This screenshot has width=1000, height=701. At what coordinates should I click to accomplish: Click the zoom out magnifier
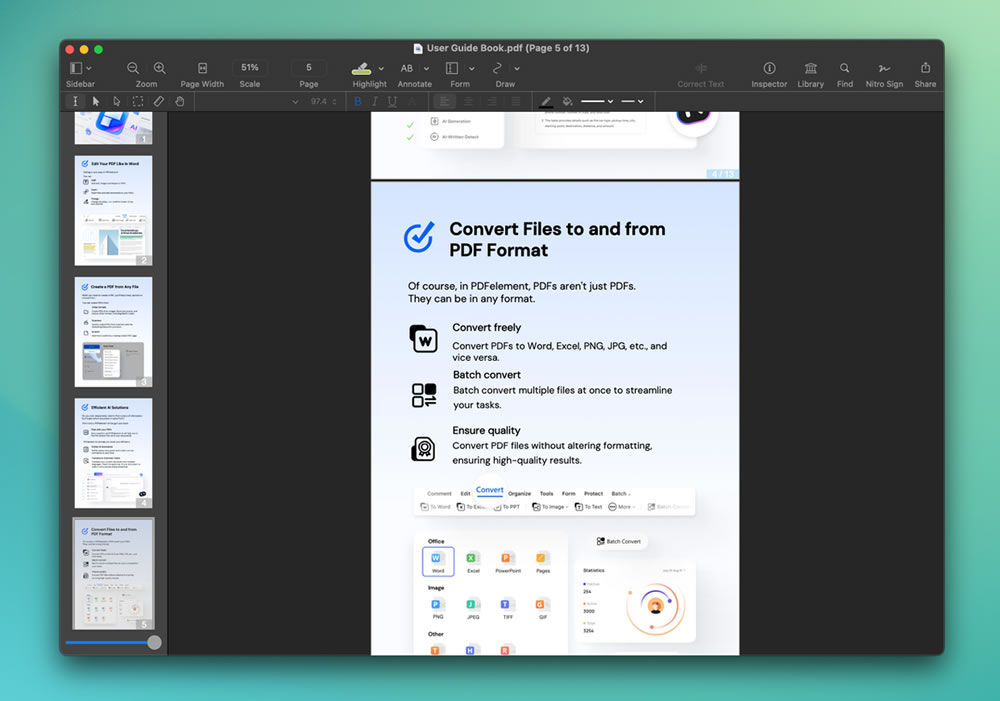tap(133, 68)
